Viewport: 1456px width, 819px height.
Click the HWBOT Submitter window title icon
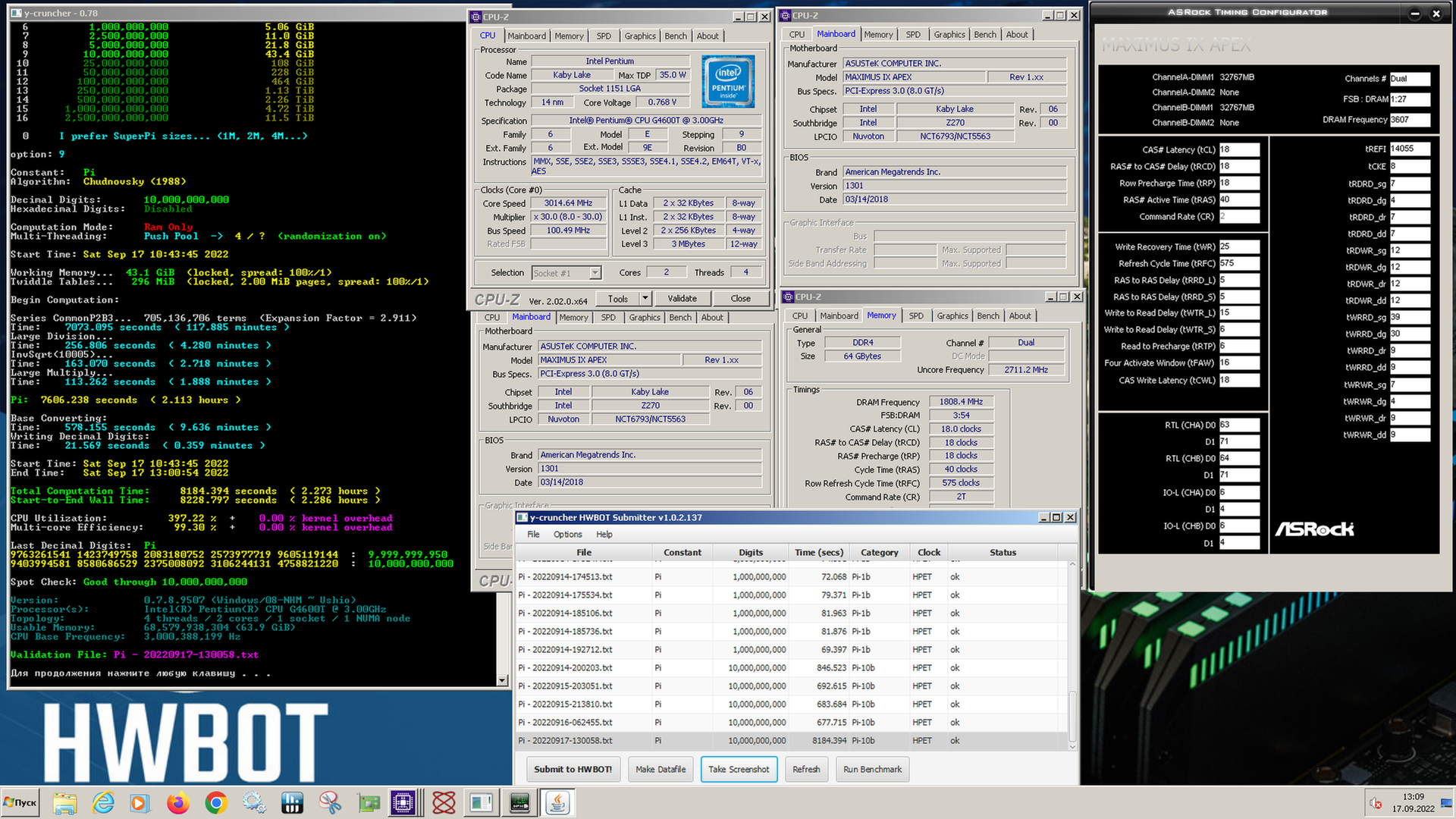522,517
